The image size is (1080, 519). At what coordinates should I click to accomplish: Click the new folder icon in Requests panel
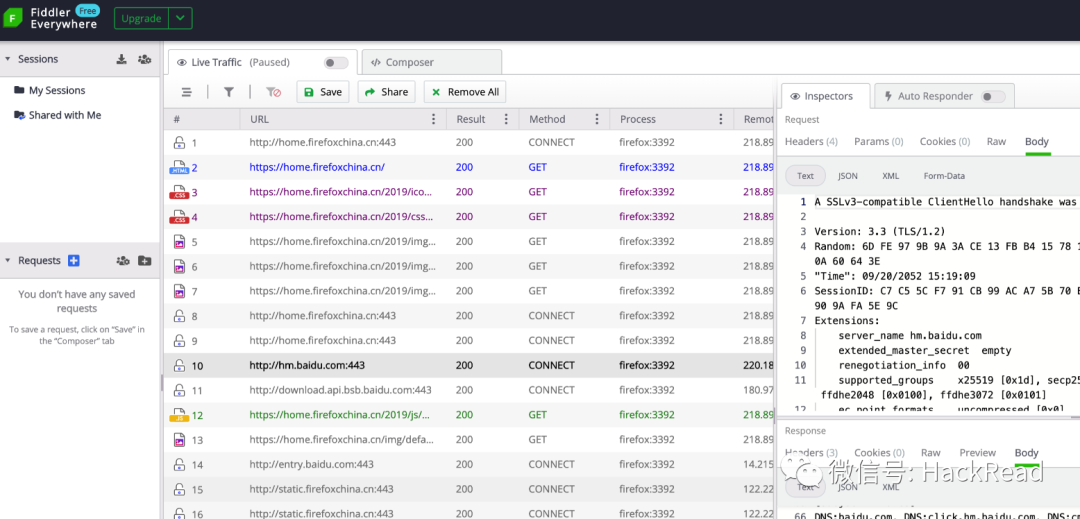(145, 261)
